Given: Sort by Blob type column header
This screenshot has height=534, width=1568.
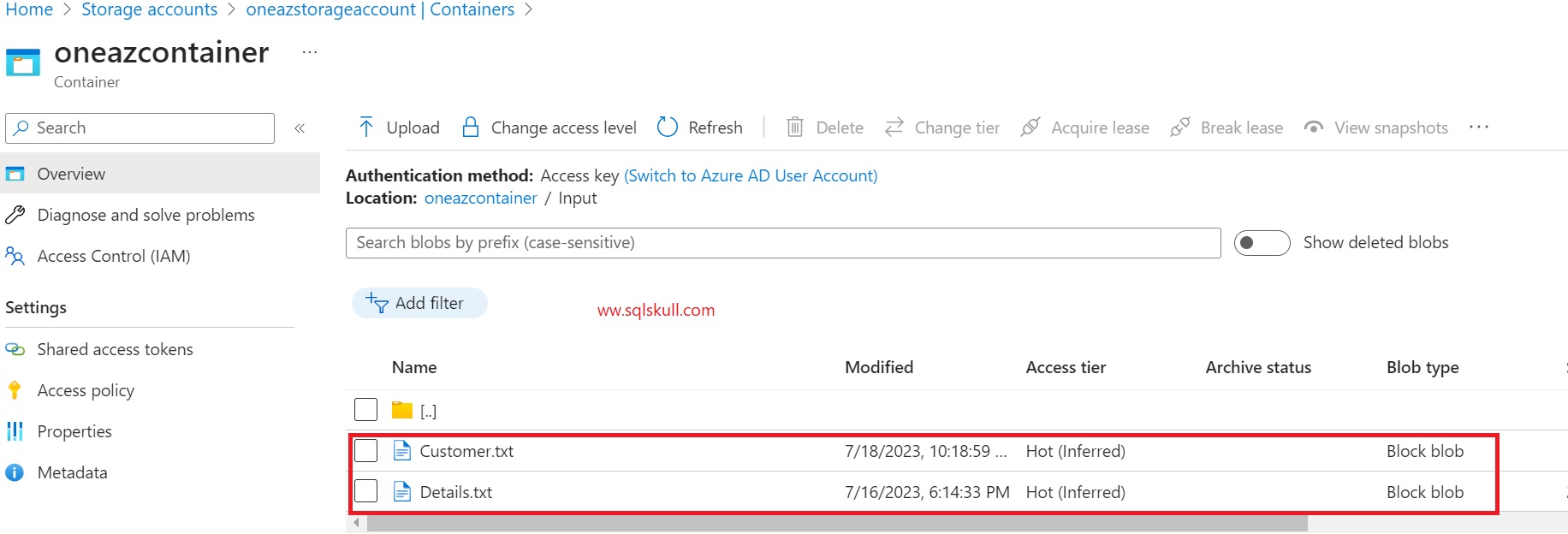Looking at the screenshot, I should (x=1422, y=367).
